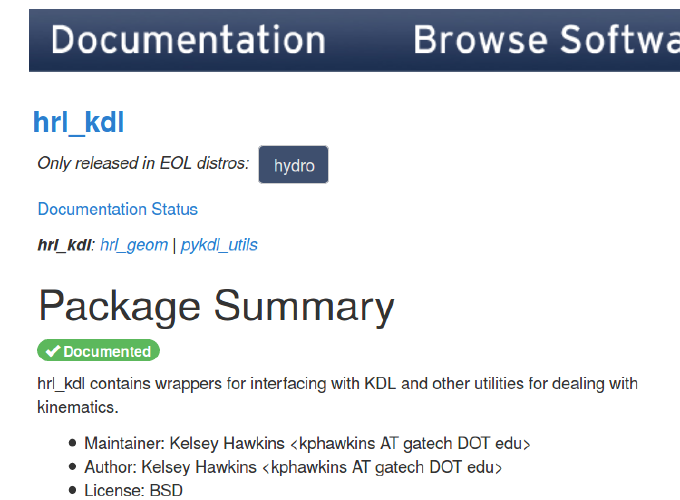Click the hrl_kdl description paragraph
This screenshot has width=680, height=500.
(x=337, y=395)
